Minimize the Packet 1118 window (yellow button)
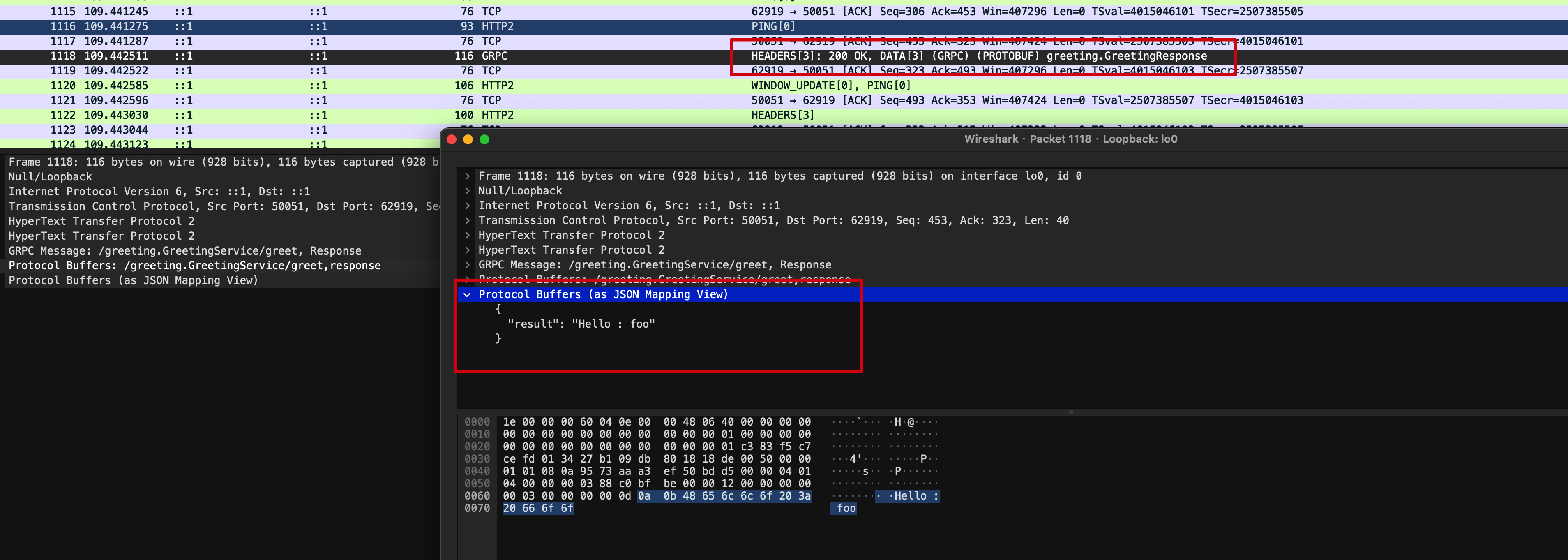 click(468, 139)
